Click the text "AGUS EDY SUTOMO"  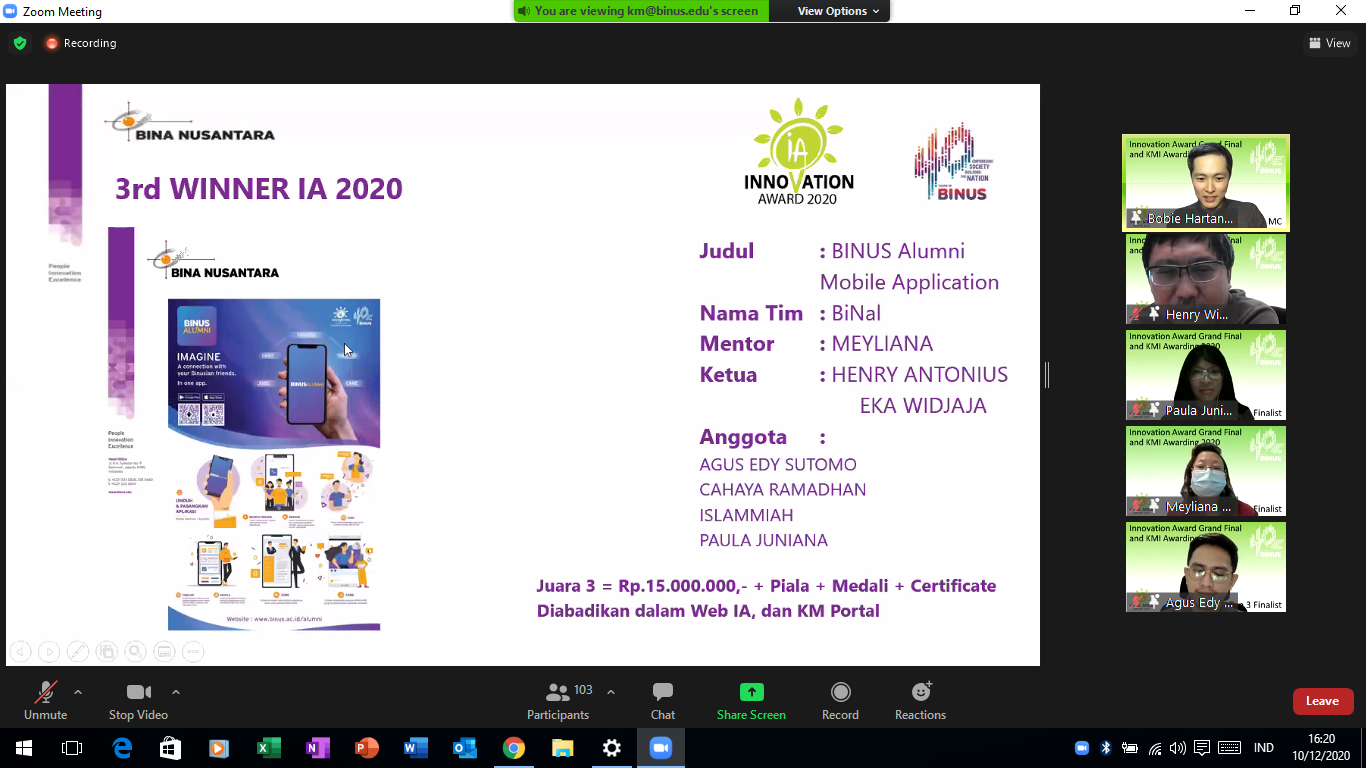pyautogui.click(x=778, y=465)
